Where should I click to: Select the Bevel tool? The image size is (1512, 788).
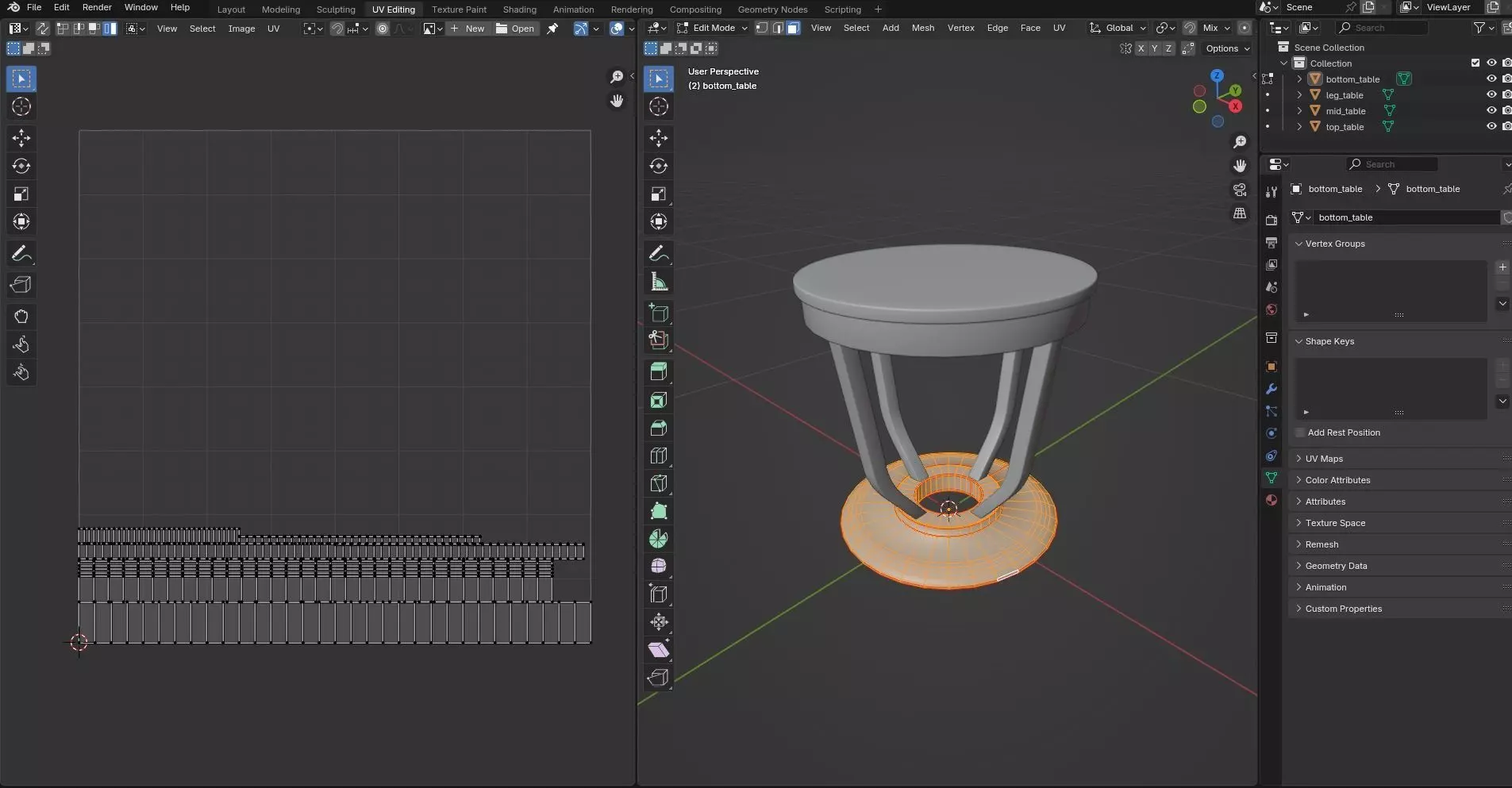point(659,428)
